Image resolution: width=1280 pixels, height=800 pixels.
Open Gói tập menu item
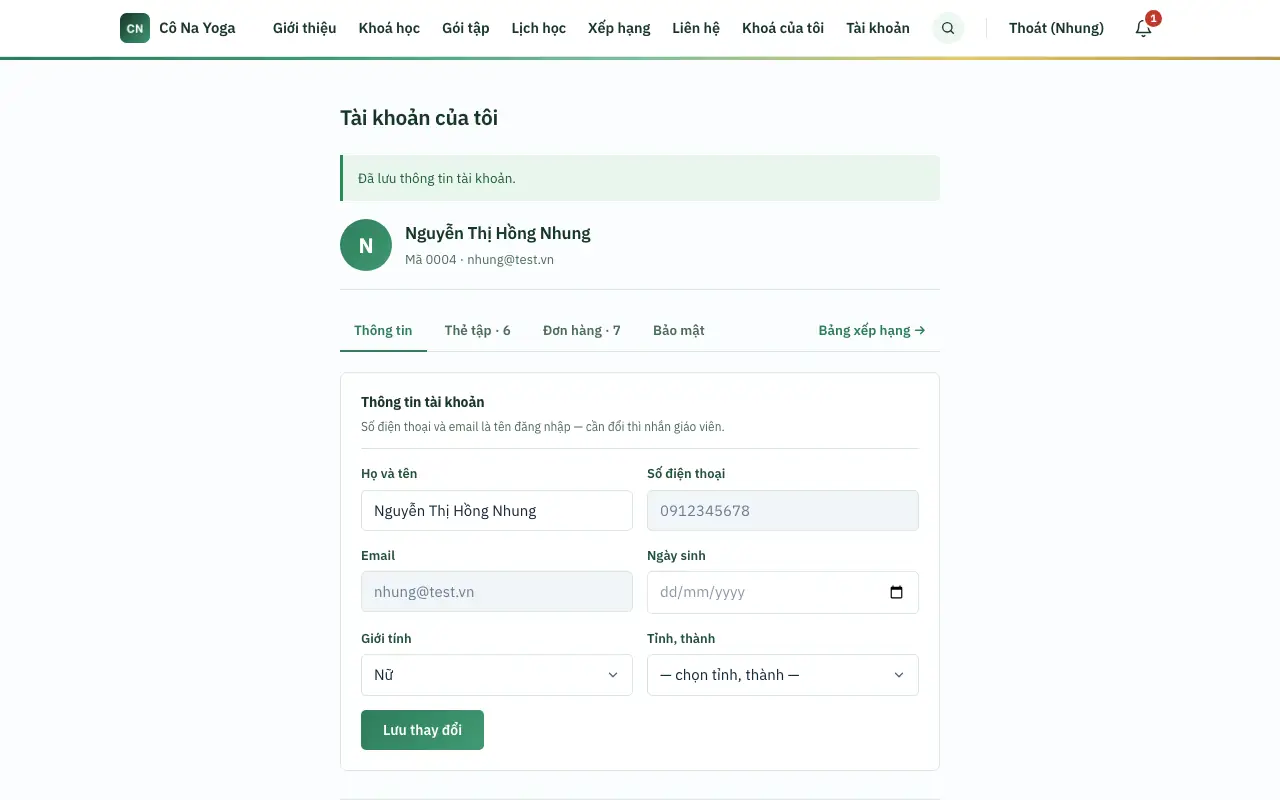coord(466,28)
